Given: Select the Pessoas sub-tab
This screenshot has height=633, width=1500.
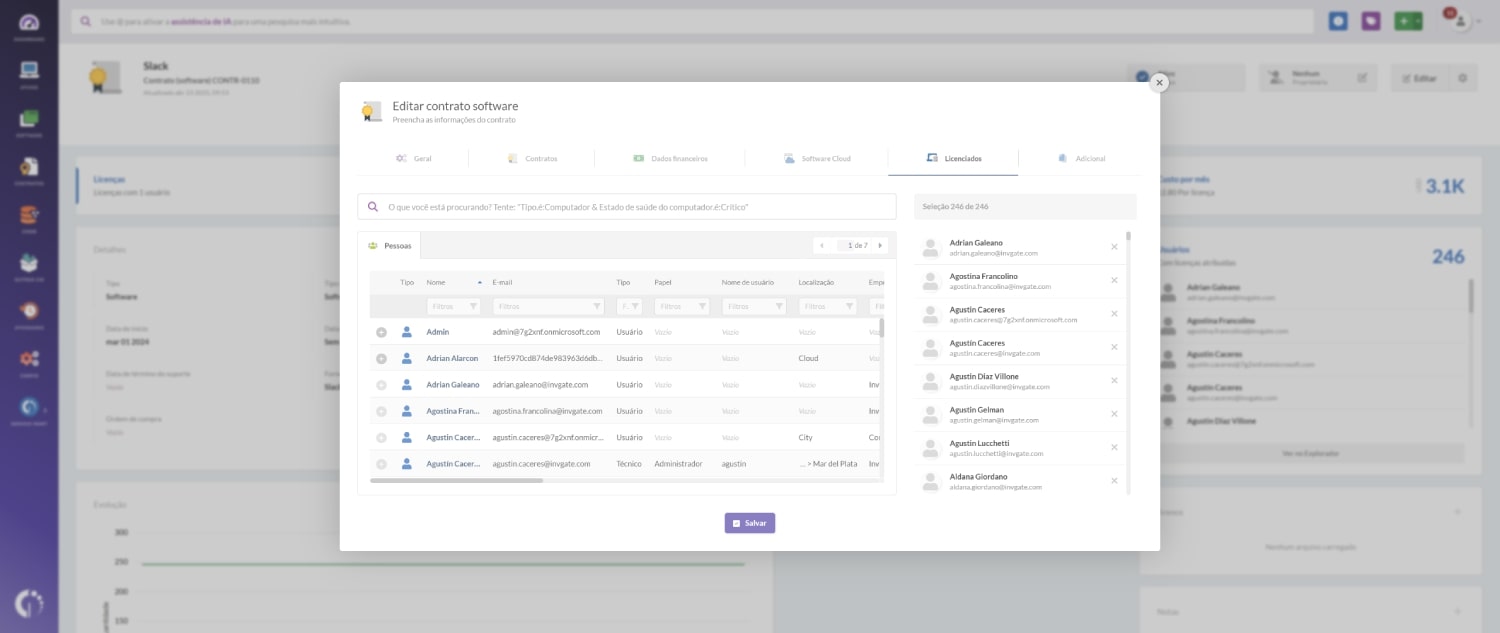Looking at the screenshot, I should point(390,245).
